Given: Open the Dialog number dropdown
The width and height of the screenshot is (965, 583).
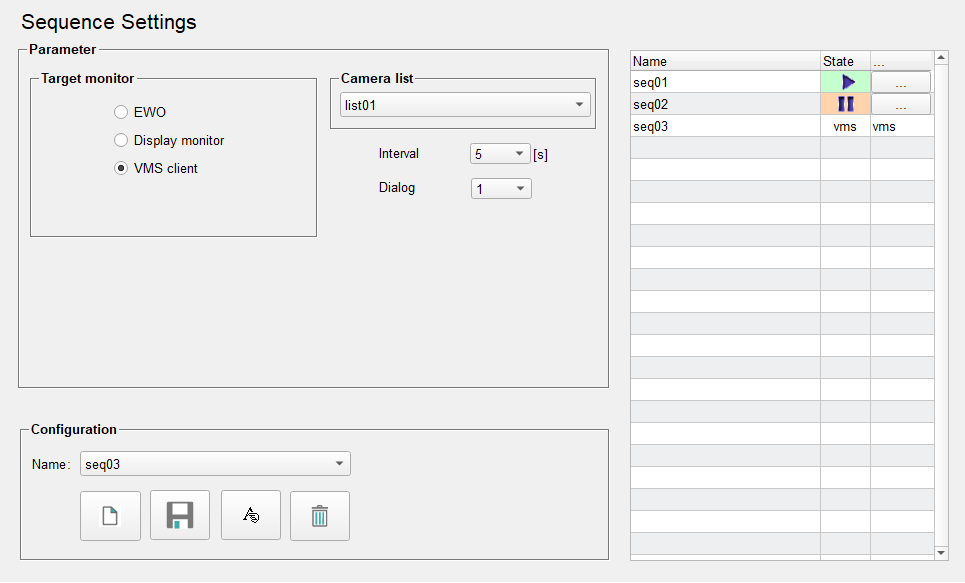Looking at the screenshot, I should (501, 188).
